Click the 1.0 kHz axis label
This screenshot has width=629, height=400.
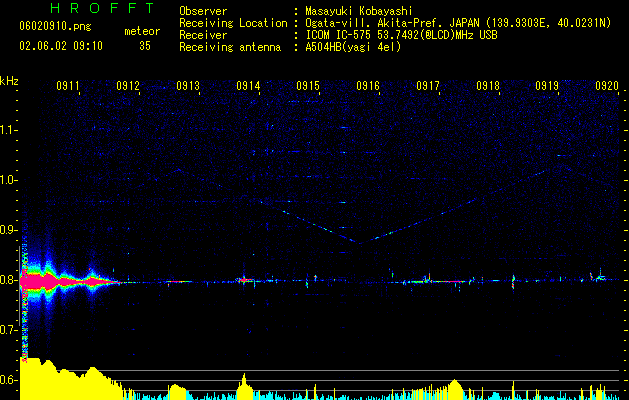point(8,180)
